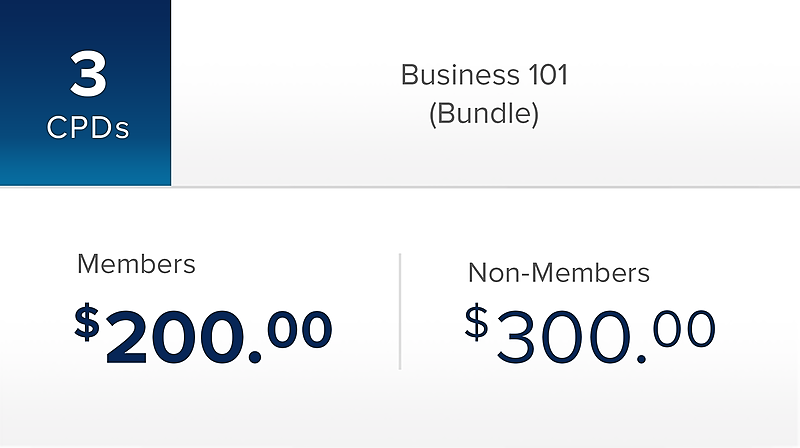
Task: Click the "CPDs" label in the badge
Action: point(87,129)
